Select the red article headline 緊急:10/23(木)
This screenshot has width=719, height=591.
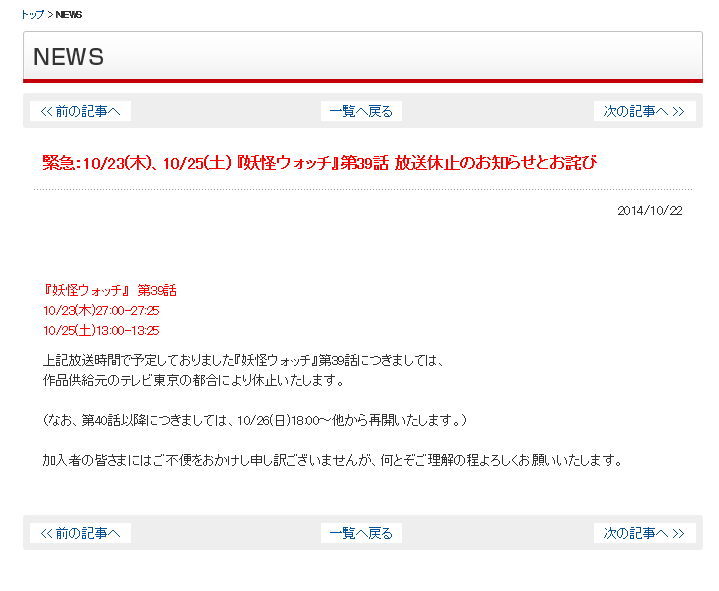(320, 163)
